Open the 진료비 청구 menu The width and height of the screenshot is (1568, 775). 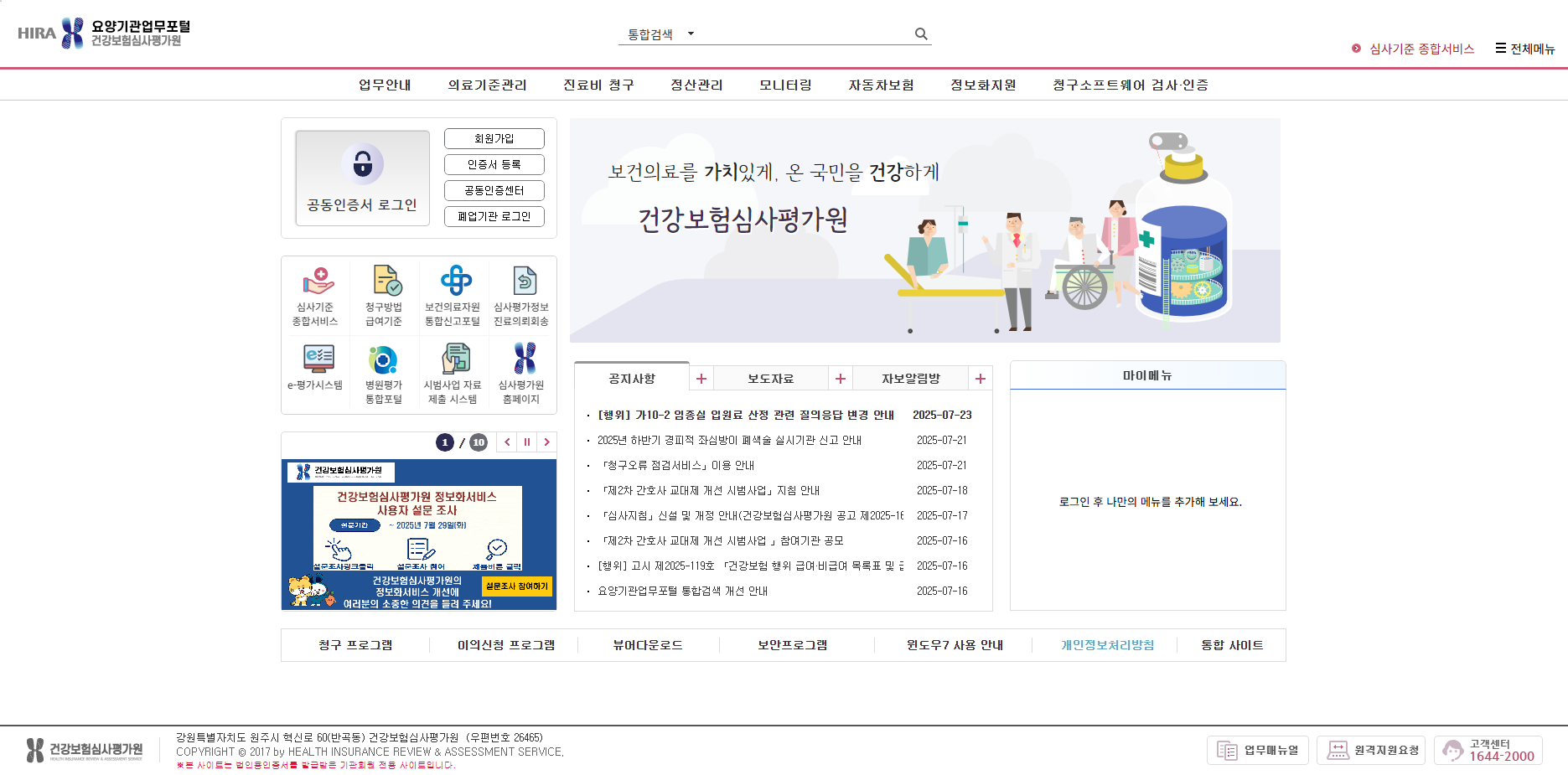pyautogui.click(x=598, y=85)
